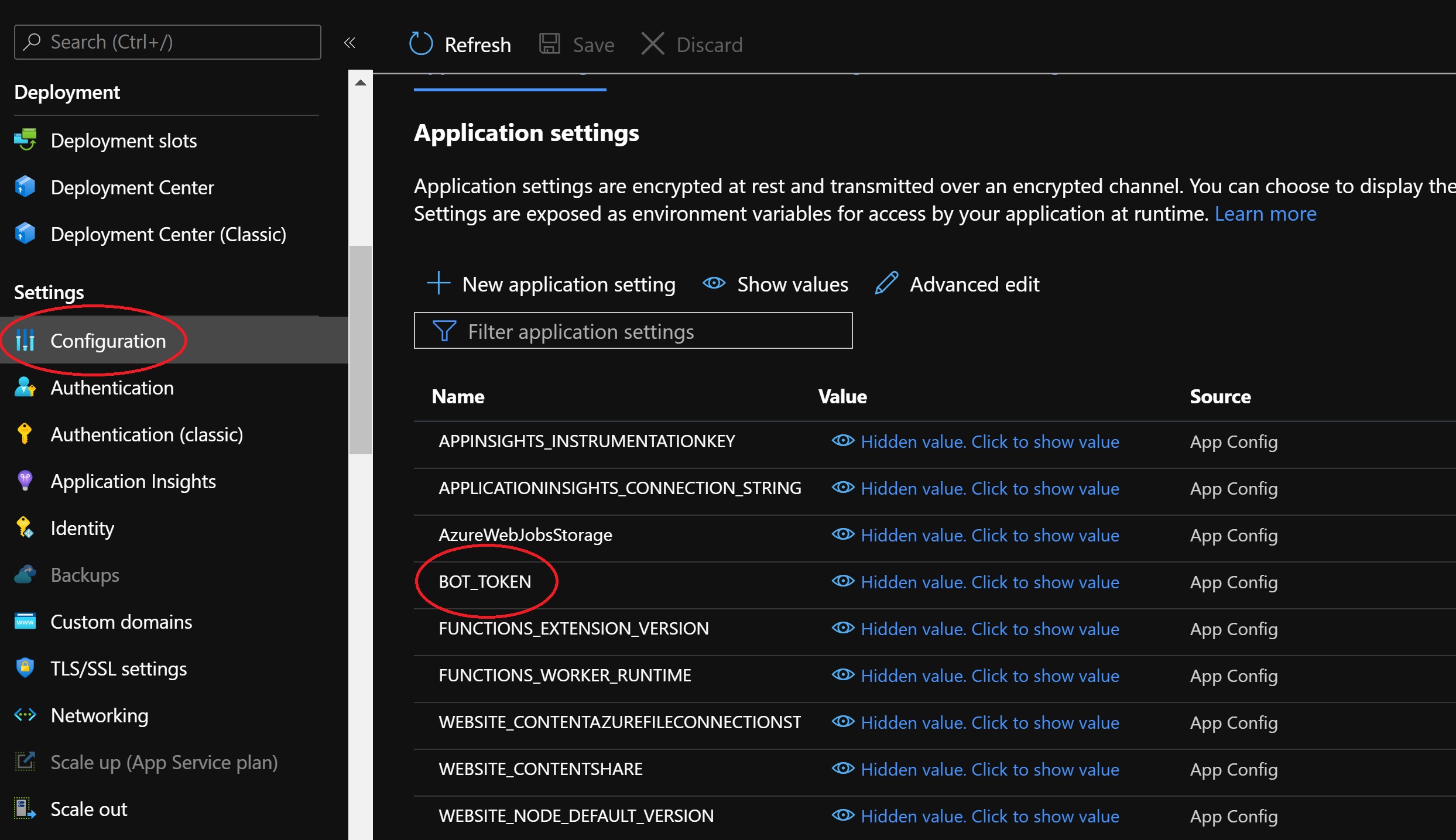Click the Networking arrows icon
The height and width of the screenshot is (840, 1456).
25,715
